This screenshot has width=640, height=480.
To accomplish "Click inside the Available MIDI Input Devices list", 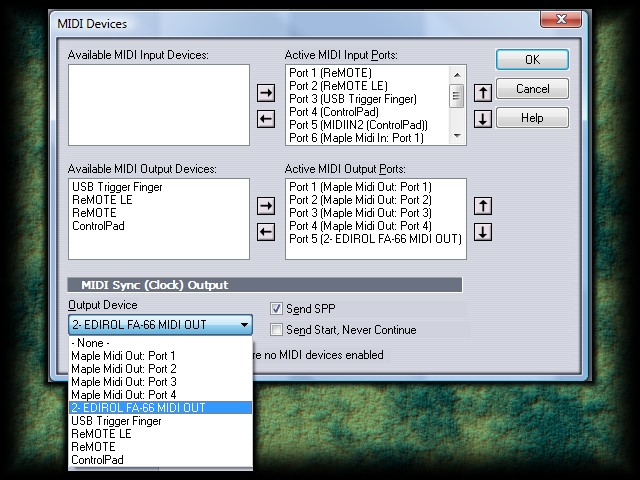I will 159,105.
